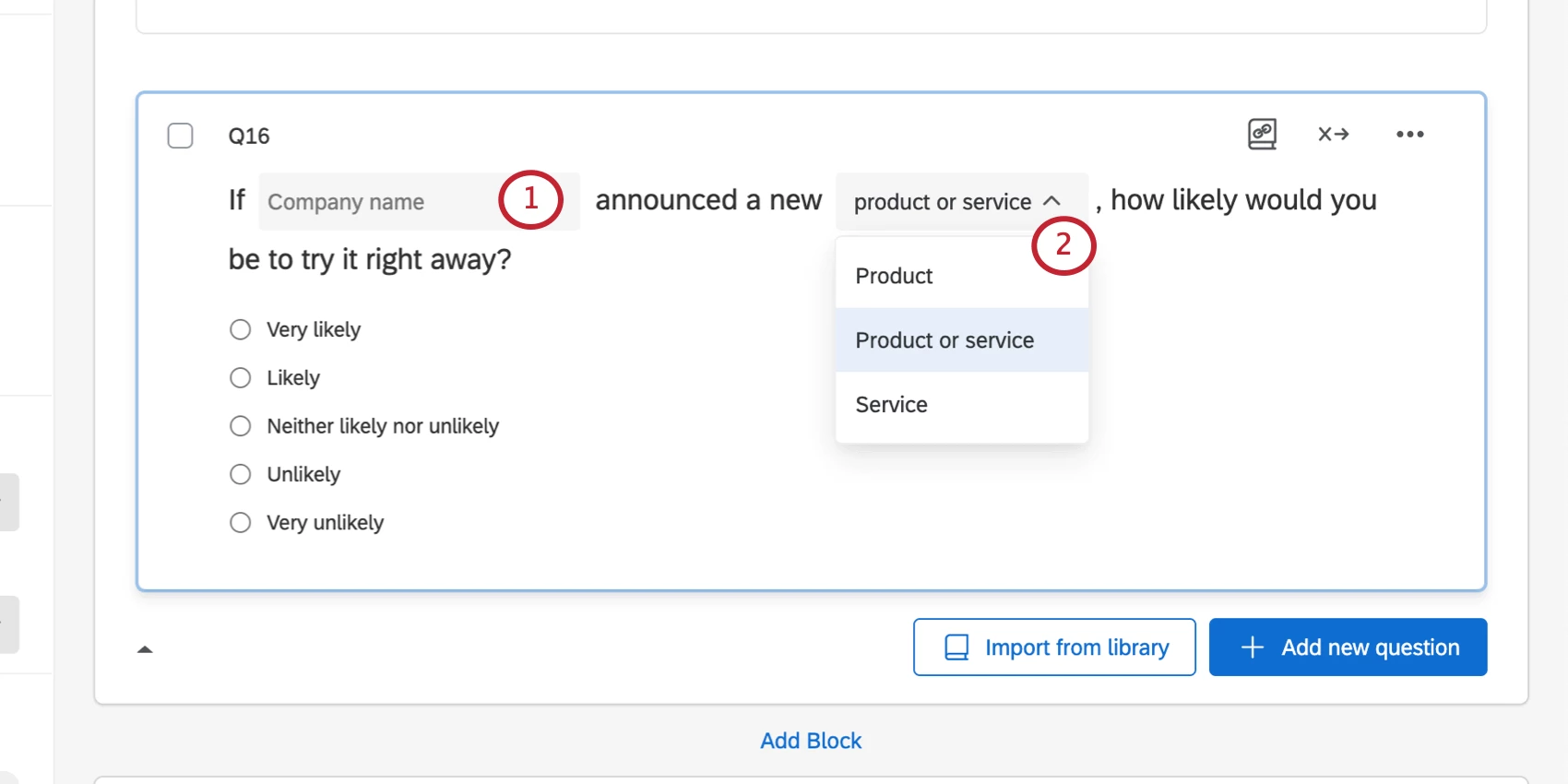Select the "Very likely" radio option

[x=241, y=329]
